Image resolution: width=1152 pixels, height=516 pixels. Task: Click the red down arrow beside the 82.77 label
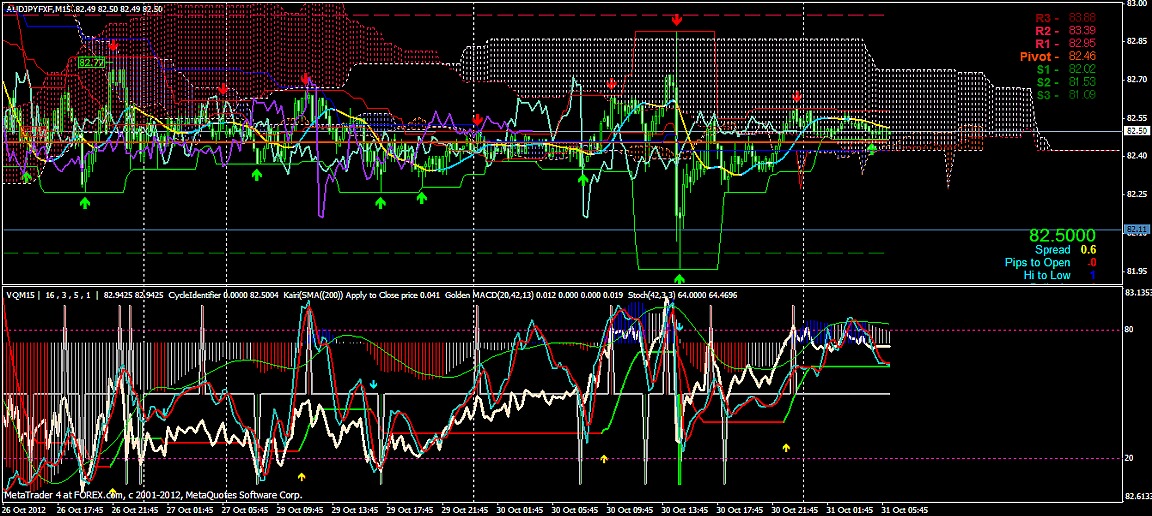click(x=113, y=46)
